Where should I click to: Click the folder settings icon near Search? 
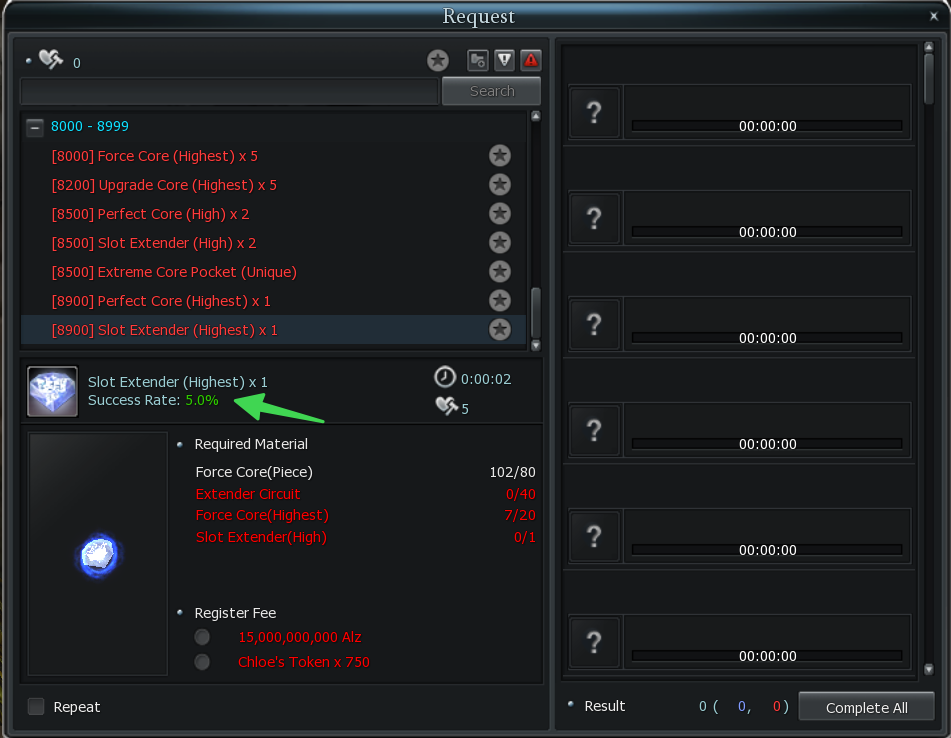tap(478, 60)
